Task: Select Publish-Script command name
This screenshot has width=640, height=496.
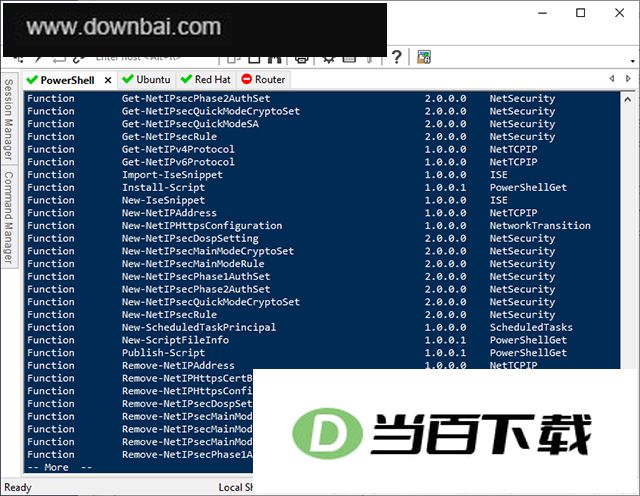Action: [x=163, y=353]
